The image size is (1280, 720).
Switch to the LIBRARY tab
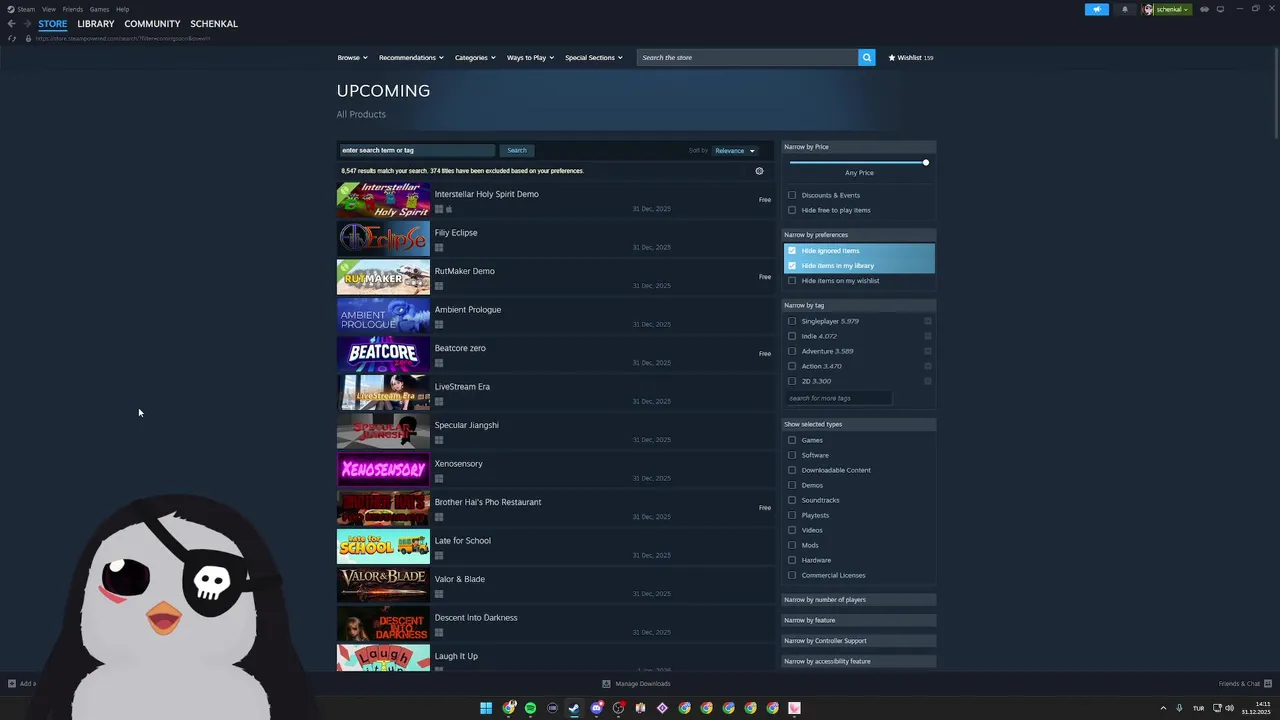[x=96, y=24]
